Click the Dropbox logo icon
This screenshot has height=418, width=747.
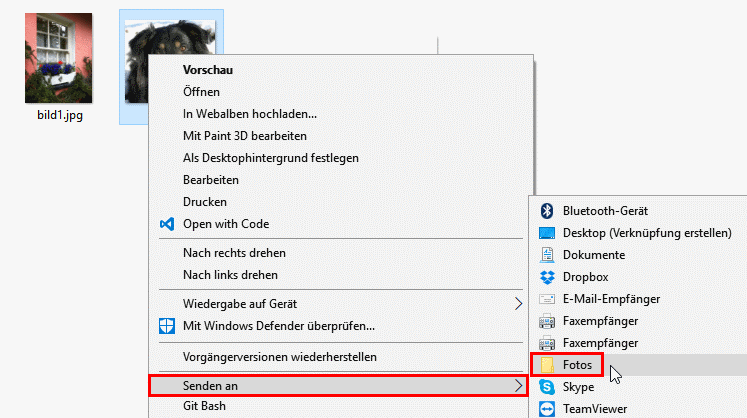tap(547, 277)
